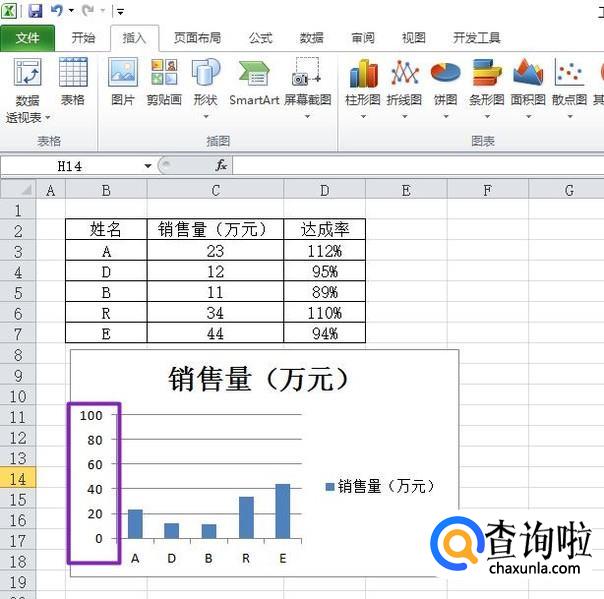Select the cell showing 89%
Screen dimensions: 604x599
[325, 292]
